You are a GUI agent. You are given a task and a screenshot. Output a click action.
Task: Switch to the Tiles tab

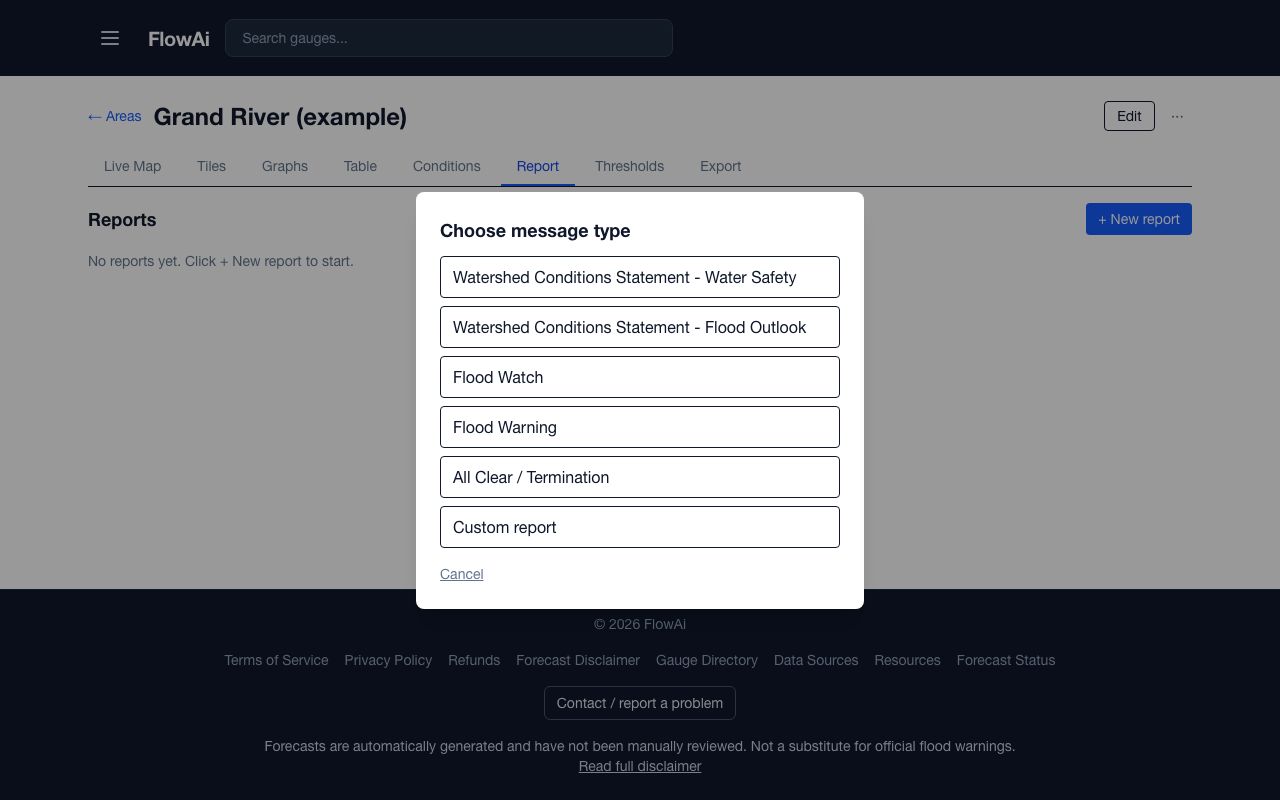point(211,166)
